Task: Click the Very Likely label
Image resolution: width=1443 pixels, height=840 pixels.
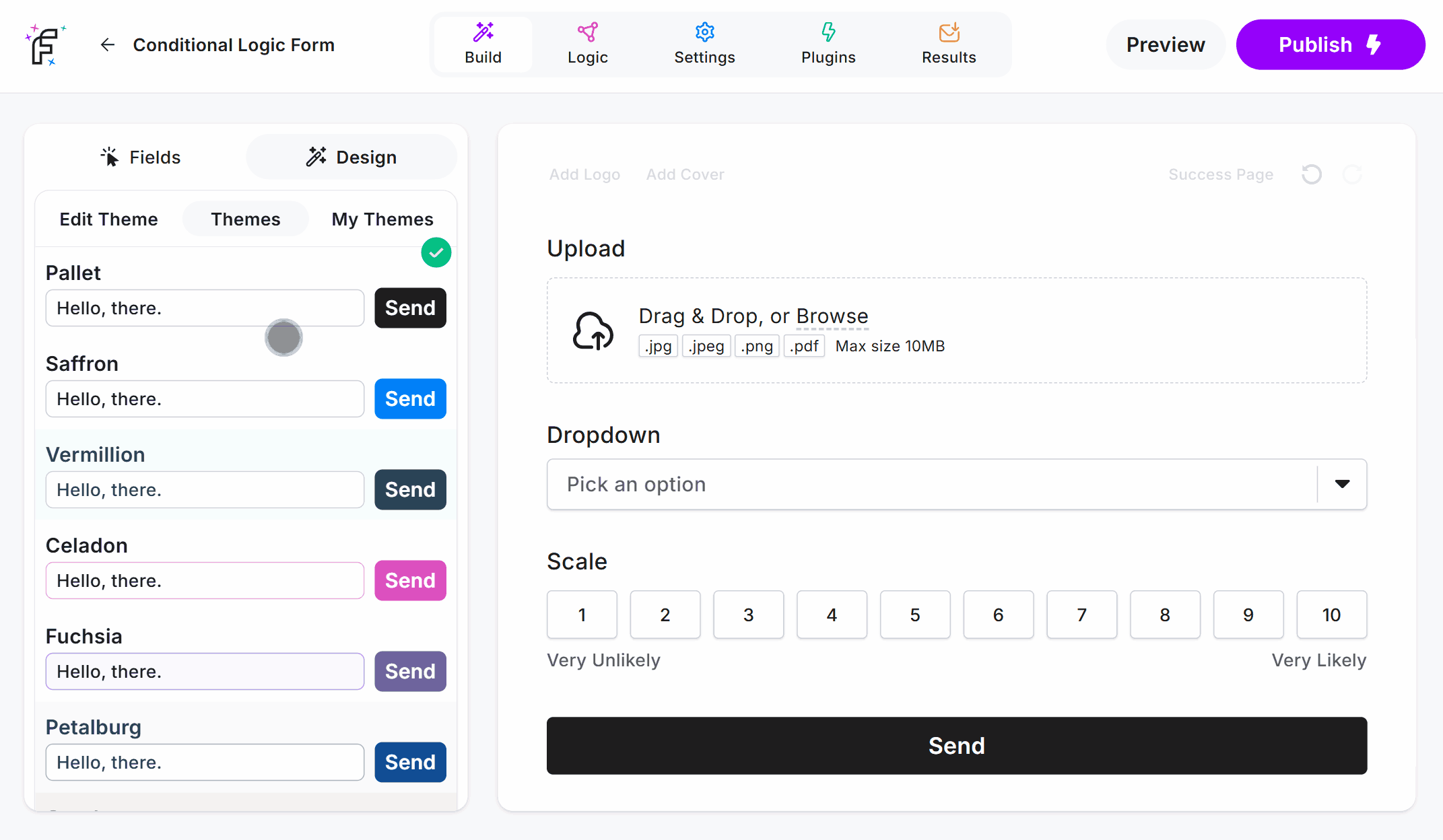Action: coord(1318,660)
